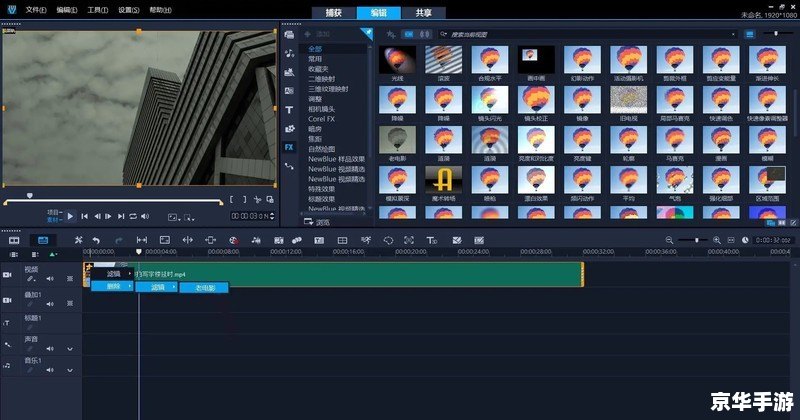This screenshot has width=800, height=420.
Task: Switch to the 共享 share tab
Action: coord(423,13)
